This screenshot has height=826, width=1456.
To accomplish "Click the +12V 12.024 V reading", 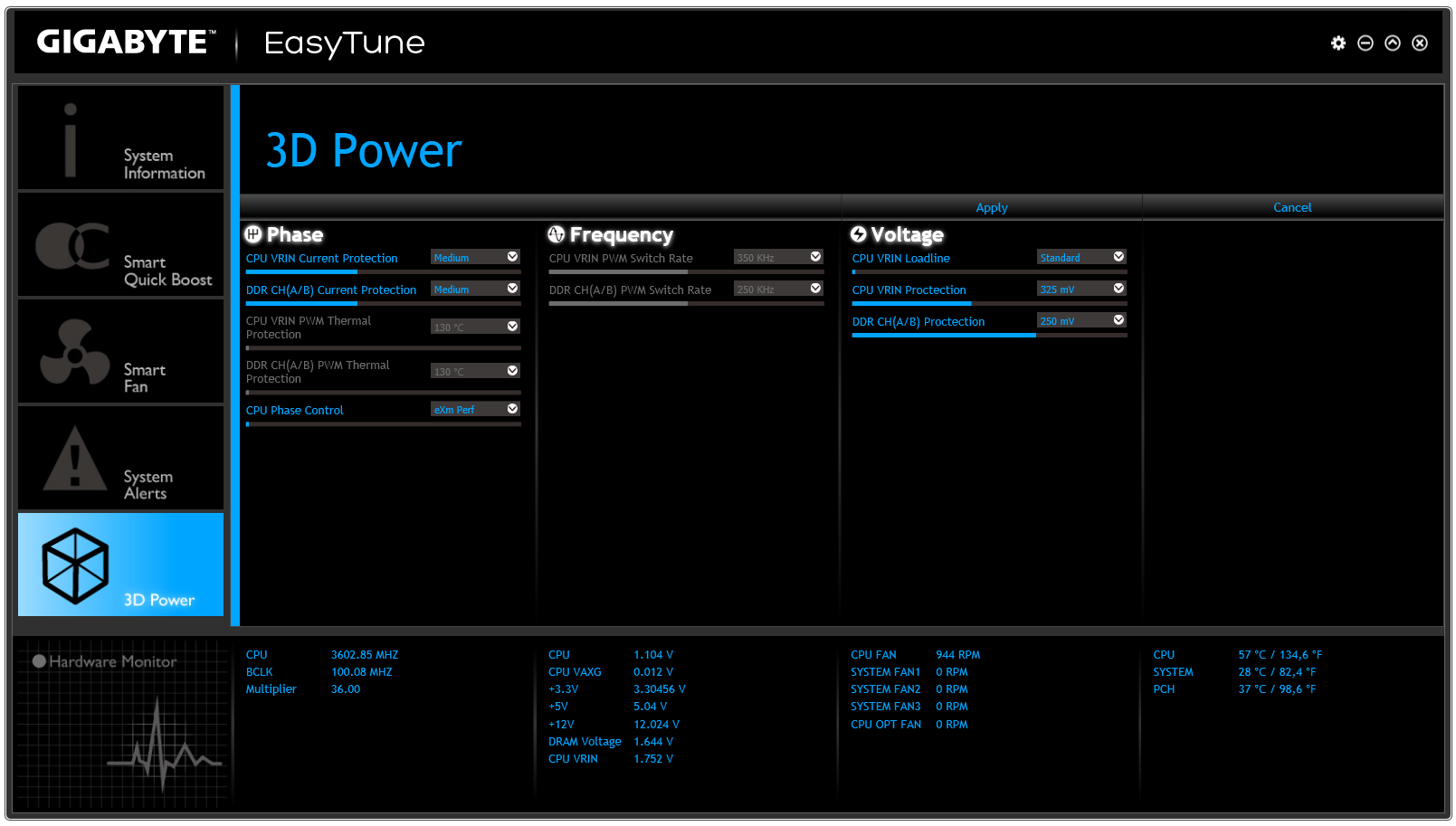I will 656,724.
